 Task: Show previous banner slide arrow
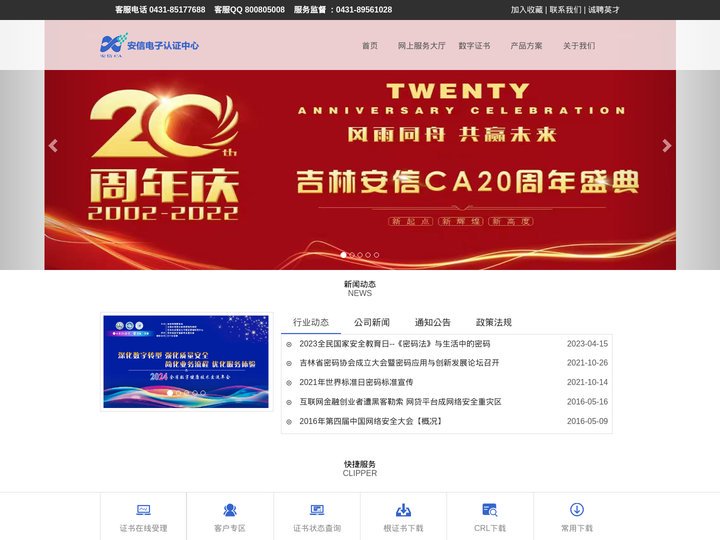point(53,146)
